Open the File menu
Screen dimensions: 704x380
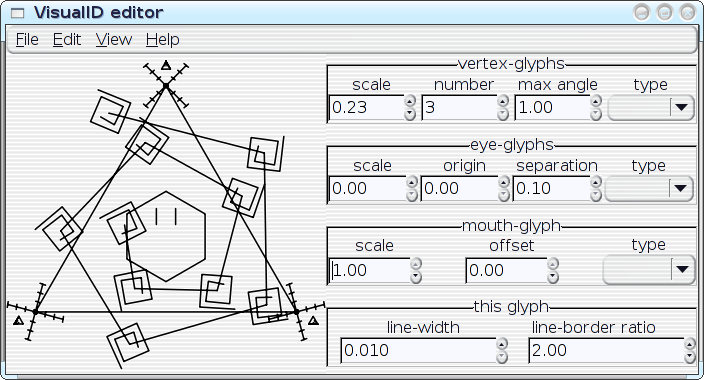pos(27,40)
